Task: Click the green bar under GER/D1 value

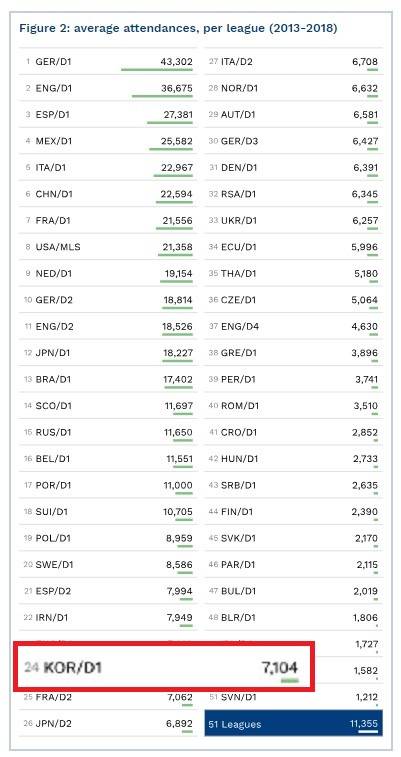Action: [157, 70]
